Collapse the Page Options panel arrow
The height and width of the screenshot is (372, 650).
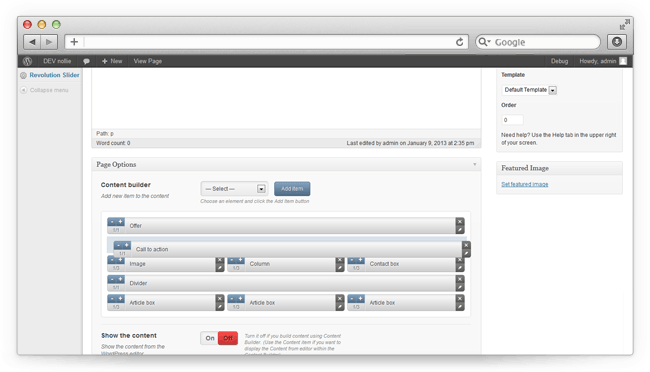pos(475,165)
